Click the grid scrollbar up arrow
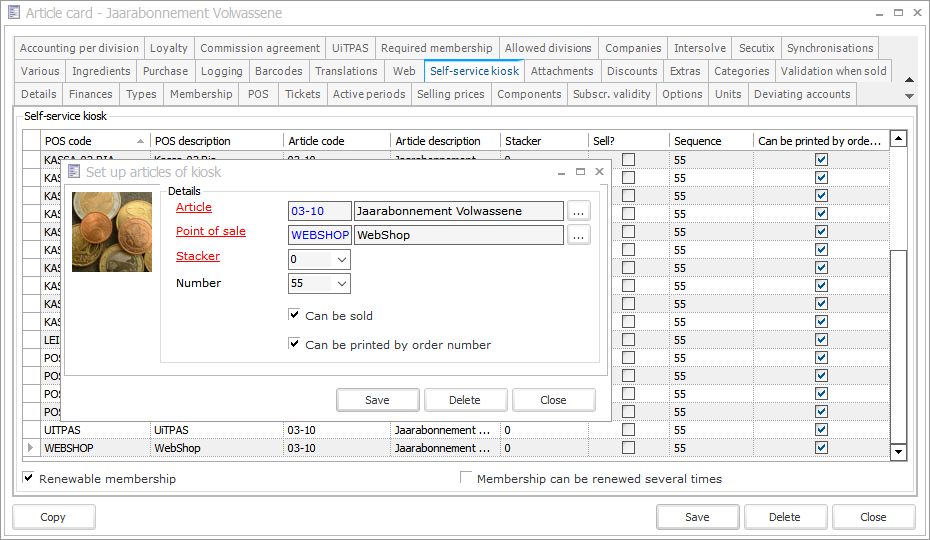Image resolution: width=930 pixels, height=540 pixels. tap(898, 140)
